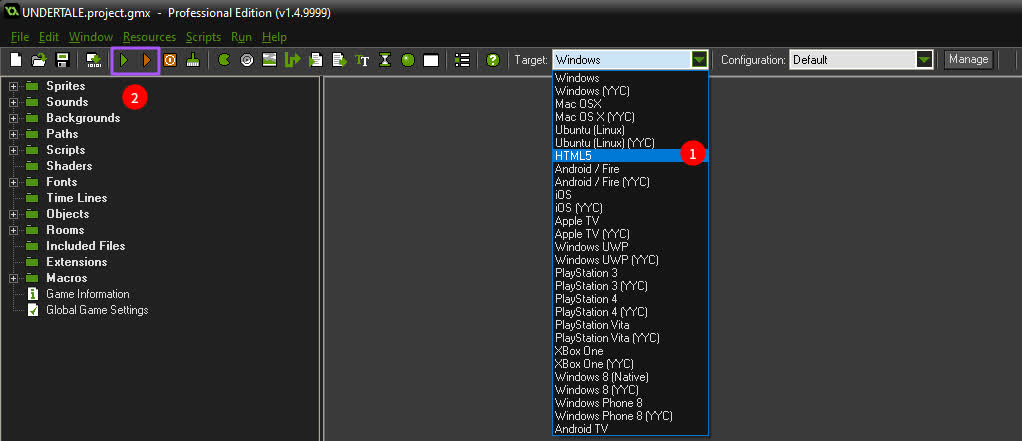Expand the Backgrounds folder
Screen dimensions: 1022x441
13,118
